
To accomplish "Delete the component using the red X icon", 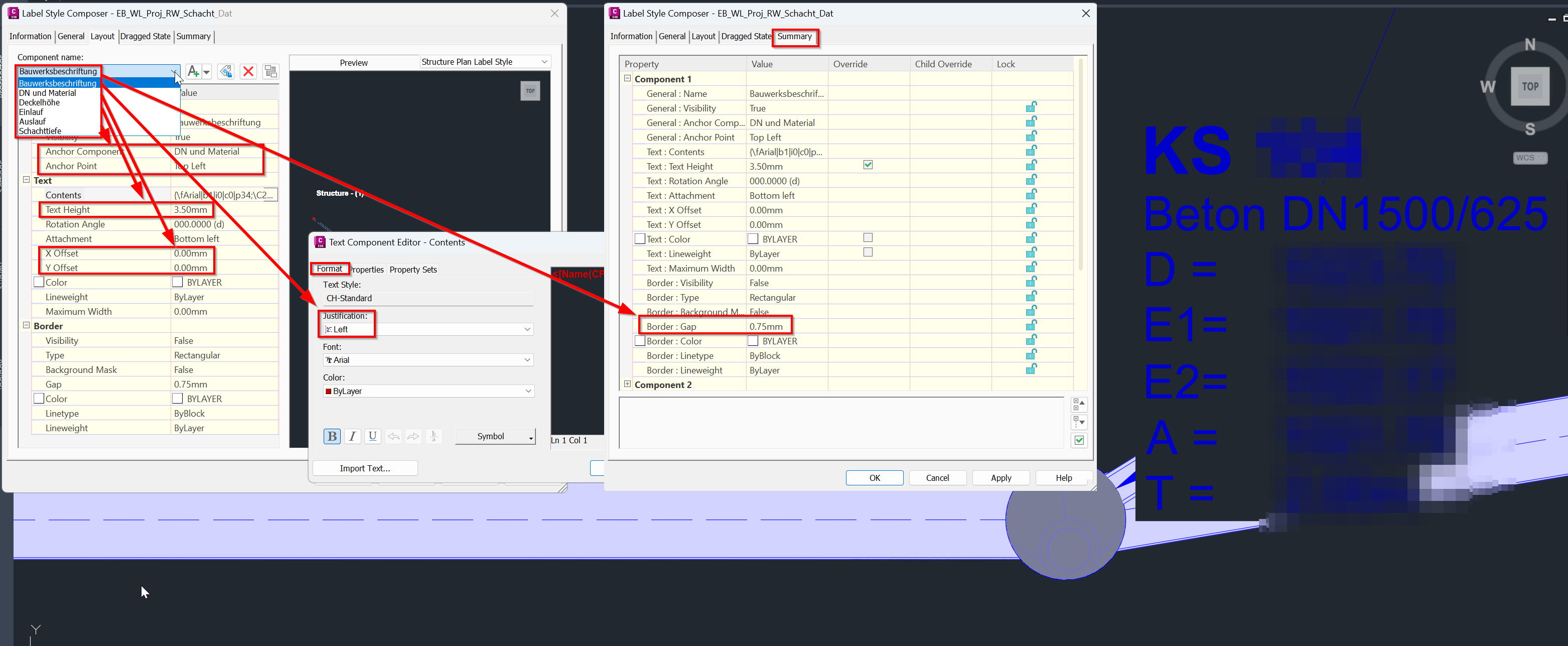I will [x=248, y=71].
